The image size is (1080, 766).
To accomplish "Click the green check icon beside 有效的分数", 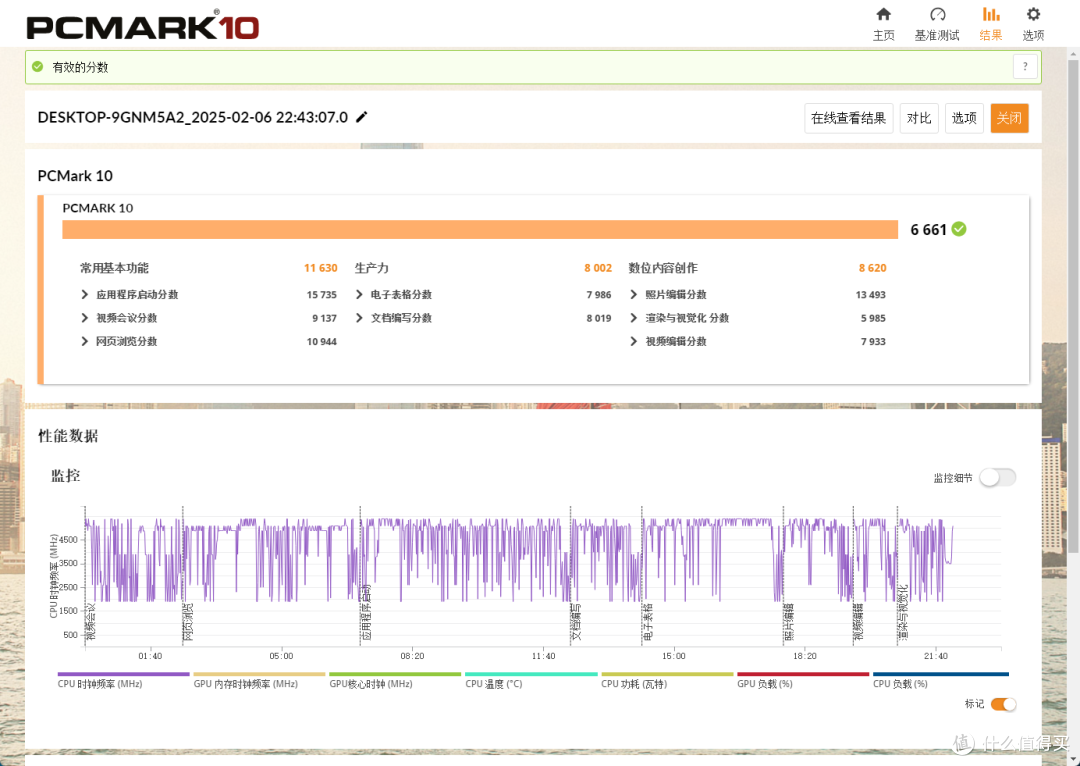I will click(x=38, y=67).
